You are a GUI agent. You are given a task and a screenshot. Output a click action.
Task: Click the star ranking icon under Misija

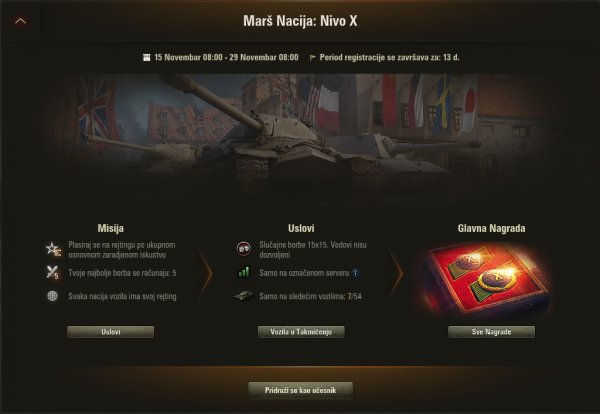click(x=53, y=249)
